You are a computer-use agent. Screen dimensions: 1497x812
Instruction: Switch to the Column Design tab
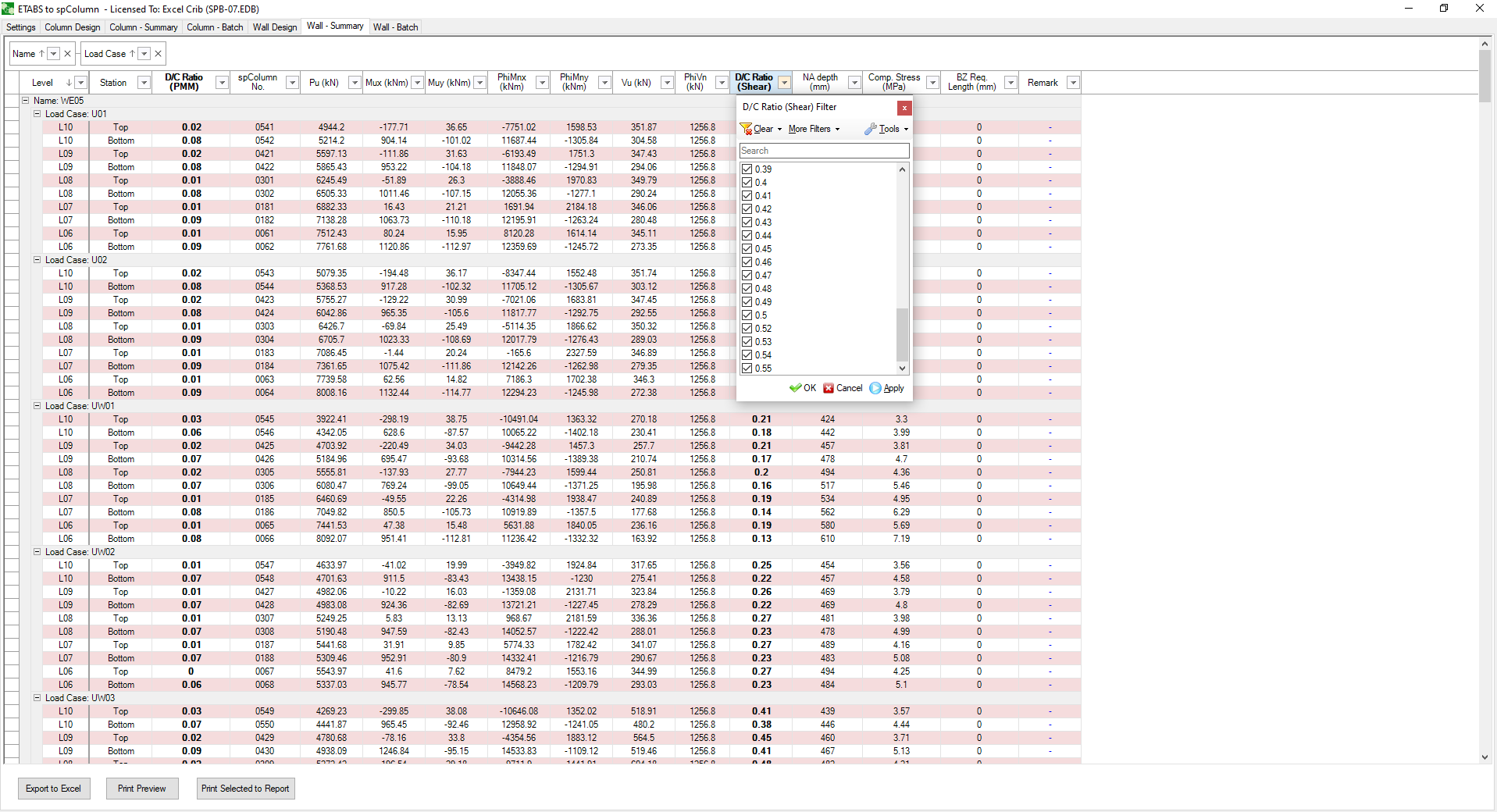click(72, 27)
